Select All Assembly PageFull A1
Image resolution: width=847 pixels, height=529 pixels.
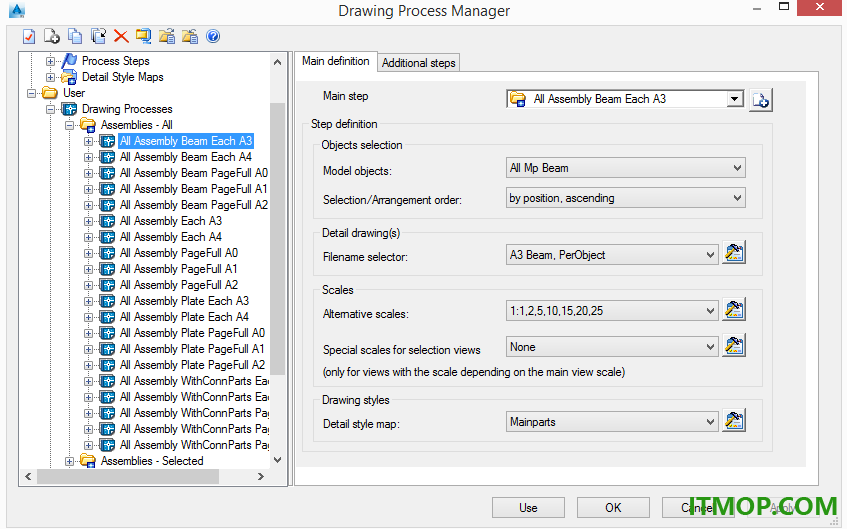(178, 269)
